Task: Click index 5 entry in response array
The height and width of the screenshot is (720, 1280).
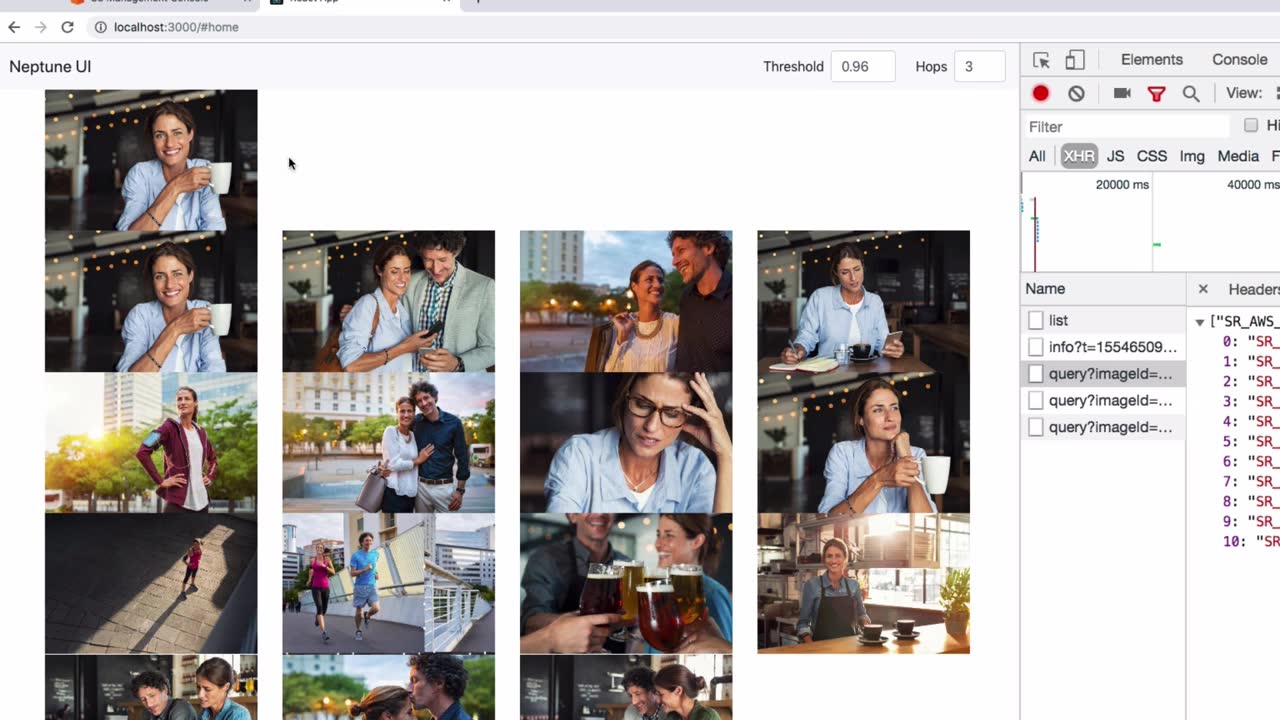Action: [1250, 441]
